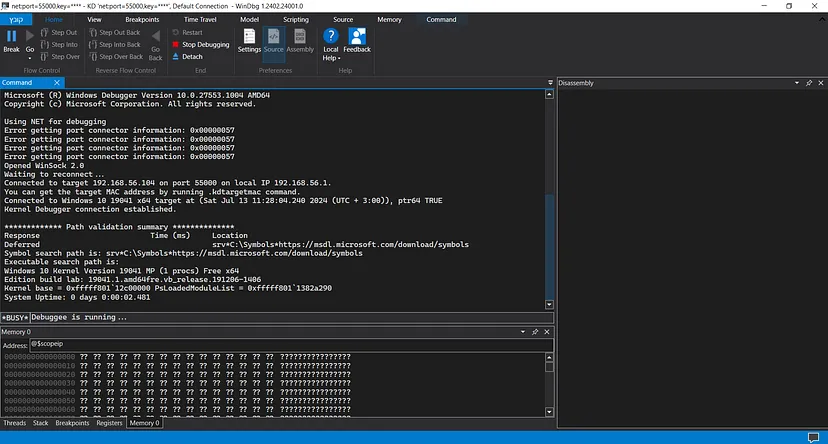Switch to Scripting ribbon tab

(x=296, y=20)
